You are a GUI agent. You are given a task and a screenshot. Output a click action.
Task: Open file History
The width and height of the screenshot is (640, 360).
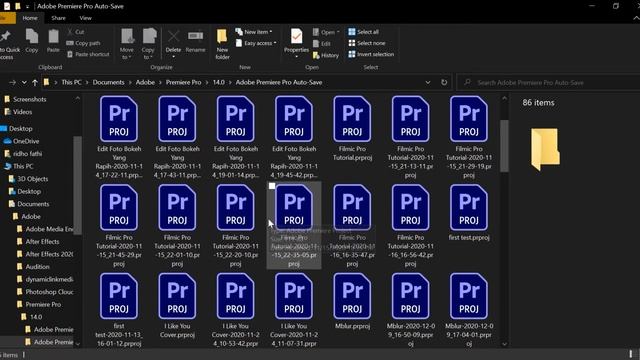(326, 55)
